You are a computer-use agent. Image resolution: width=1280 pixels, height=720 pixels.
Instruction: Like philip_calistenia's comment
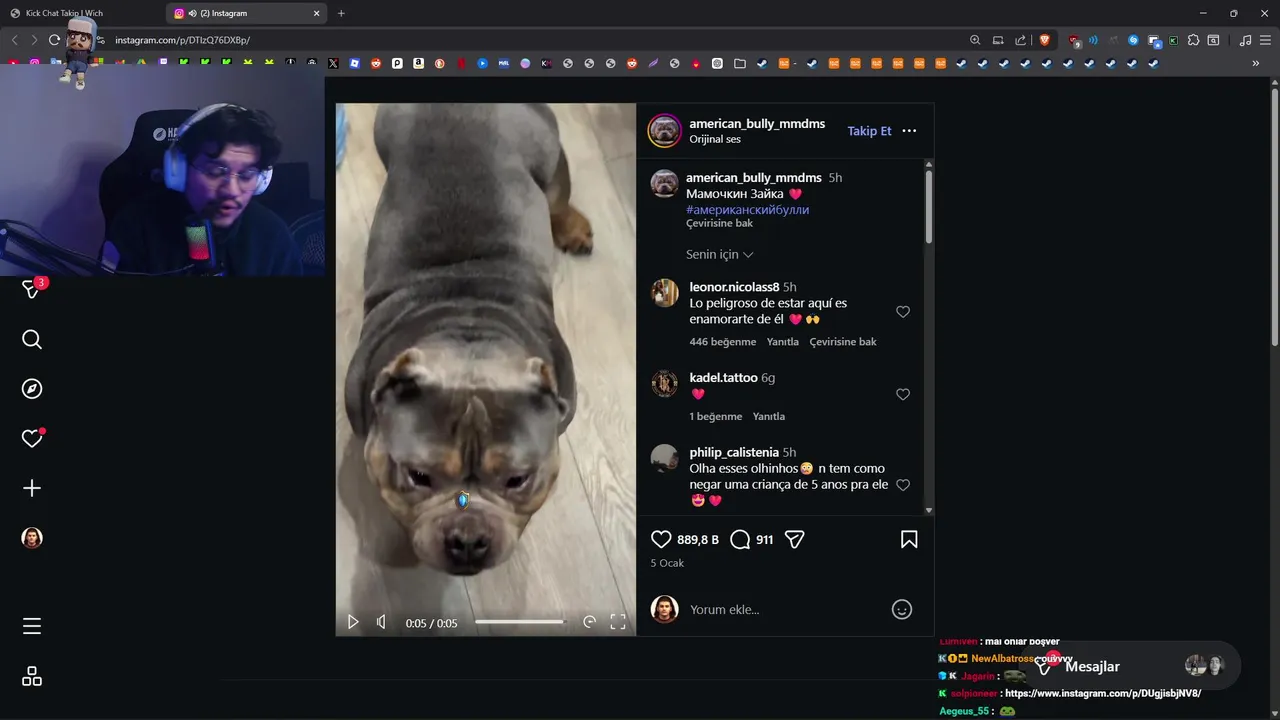tap(903, 485)
